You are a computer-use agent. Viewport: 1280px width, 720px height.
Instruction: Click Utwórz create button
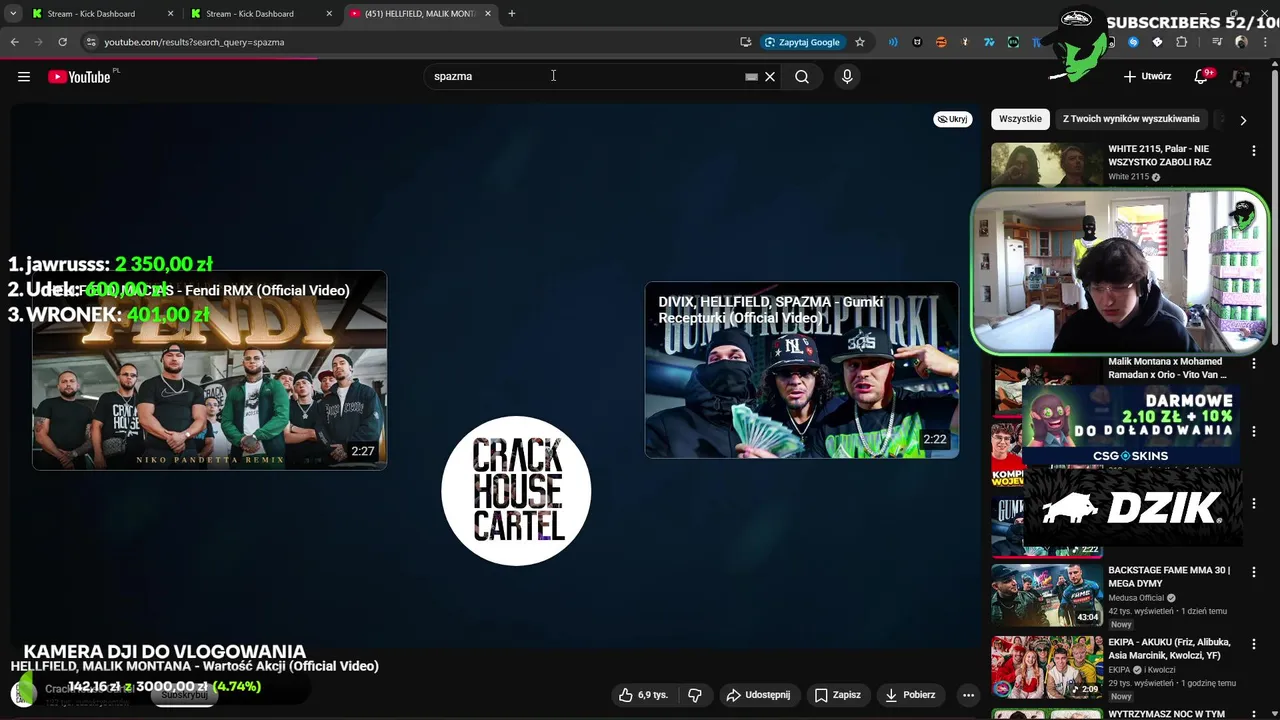[x=1147, y=76]
